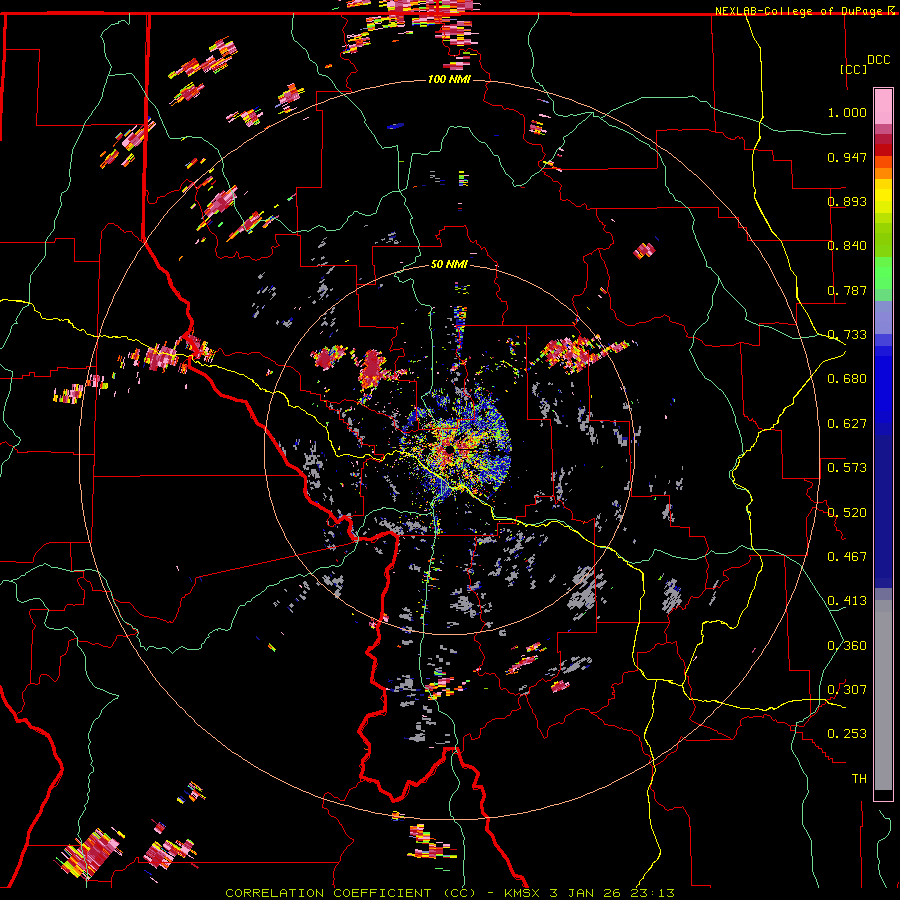Click the NEXLAB-College of DuPage credit text
The height and width of the screenshot is (900, 900).
point(801,11)
